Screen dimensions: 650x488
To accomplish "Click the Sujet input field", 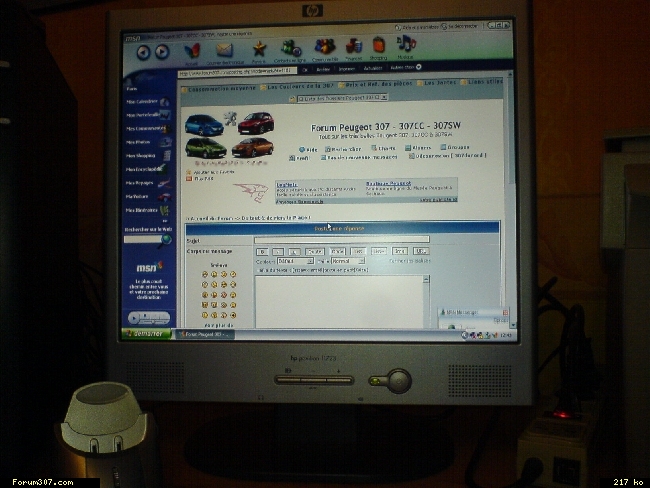I will click(342, 240).
